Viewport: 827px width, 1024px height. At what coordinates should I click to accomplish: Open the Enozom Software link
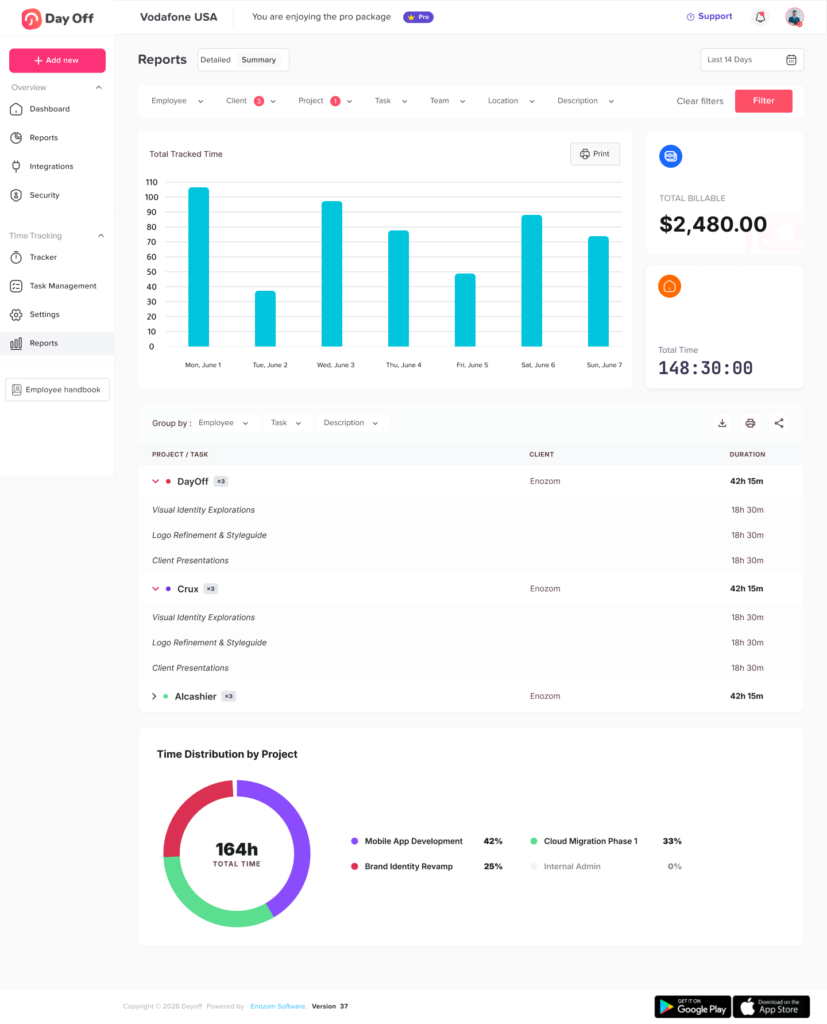(x=278, y=1006)
